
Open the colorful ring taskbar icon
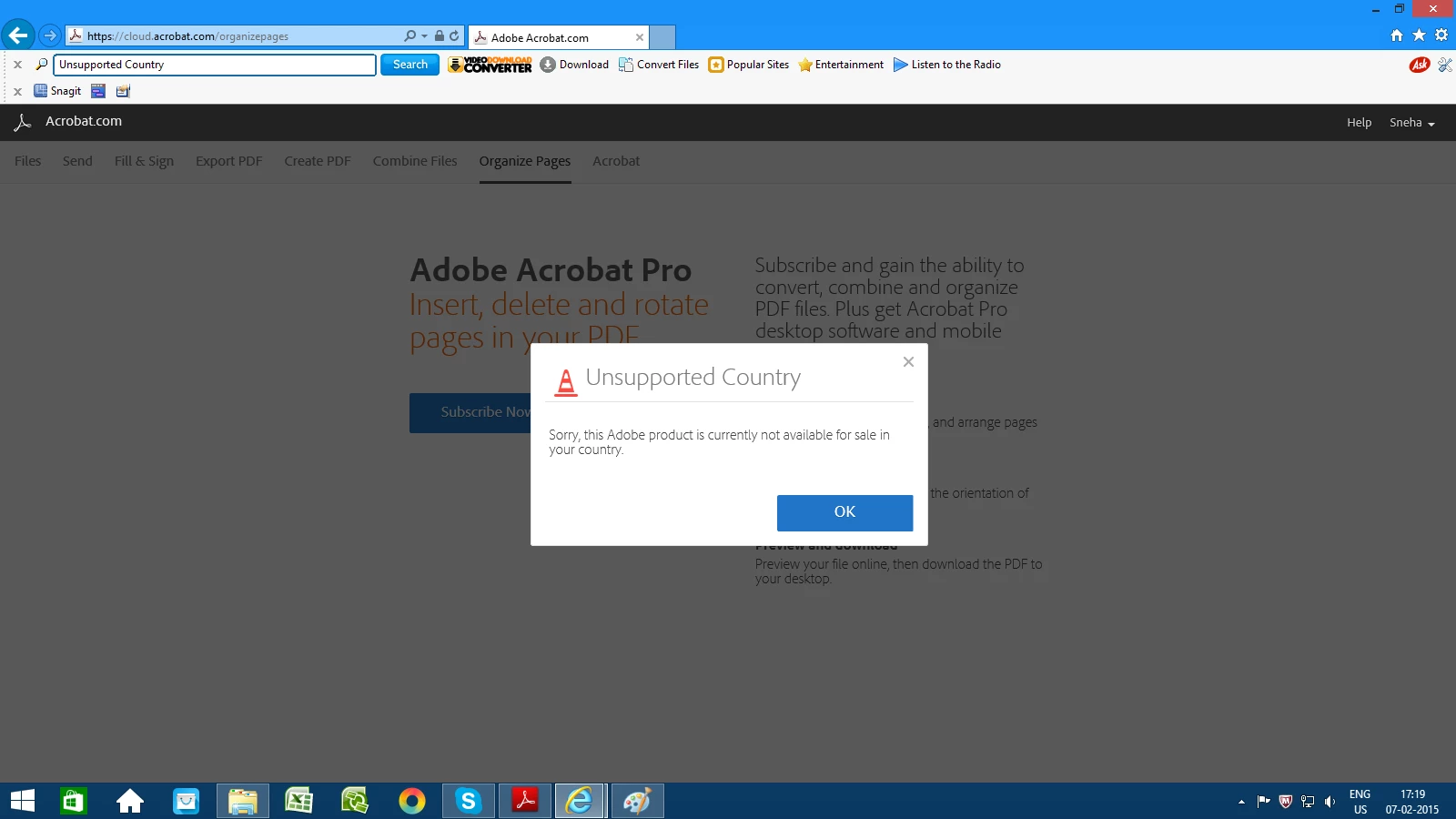(412, 801)
